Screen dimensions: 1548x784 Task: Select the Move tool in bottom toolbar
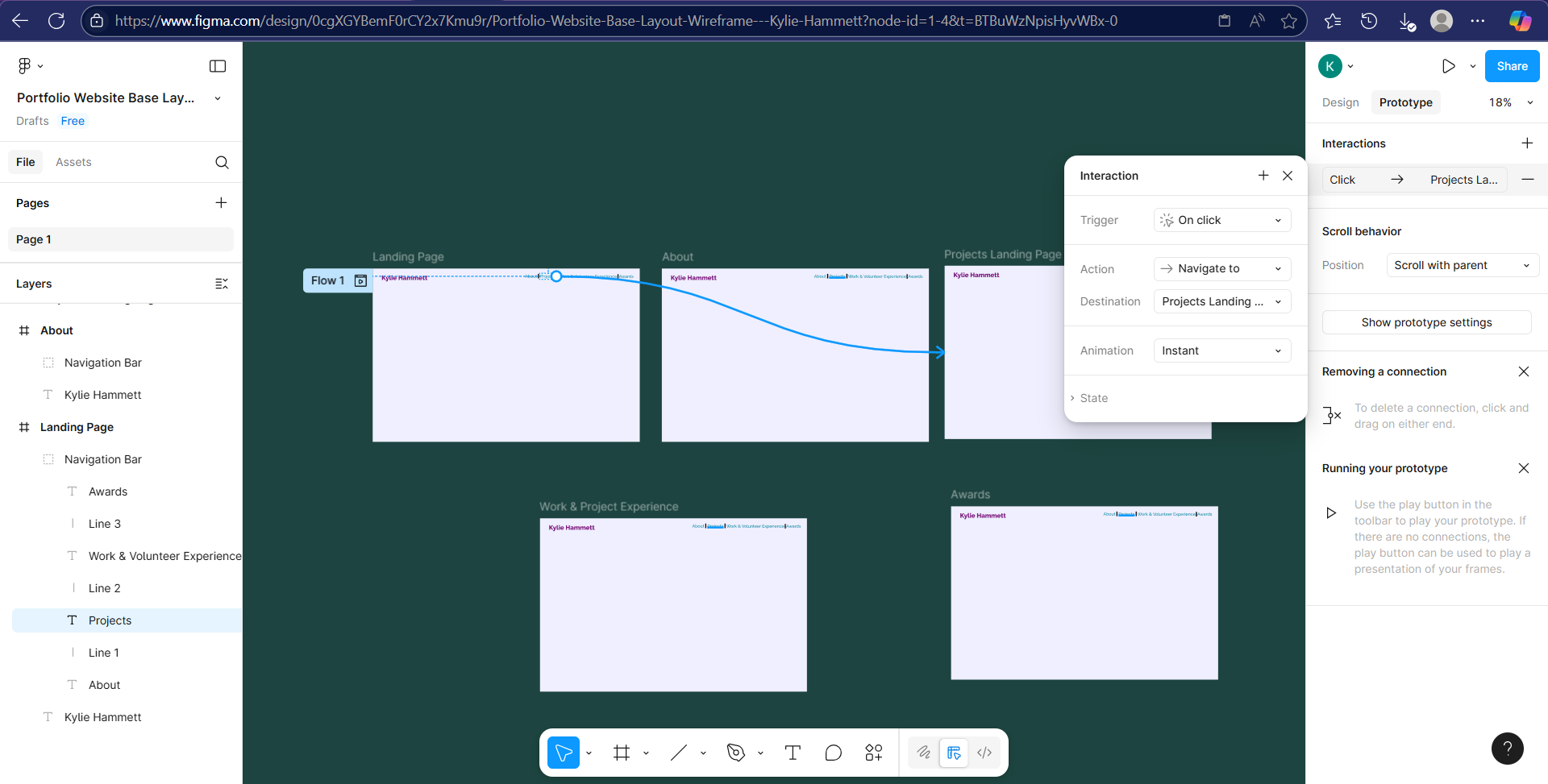564,753
